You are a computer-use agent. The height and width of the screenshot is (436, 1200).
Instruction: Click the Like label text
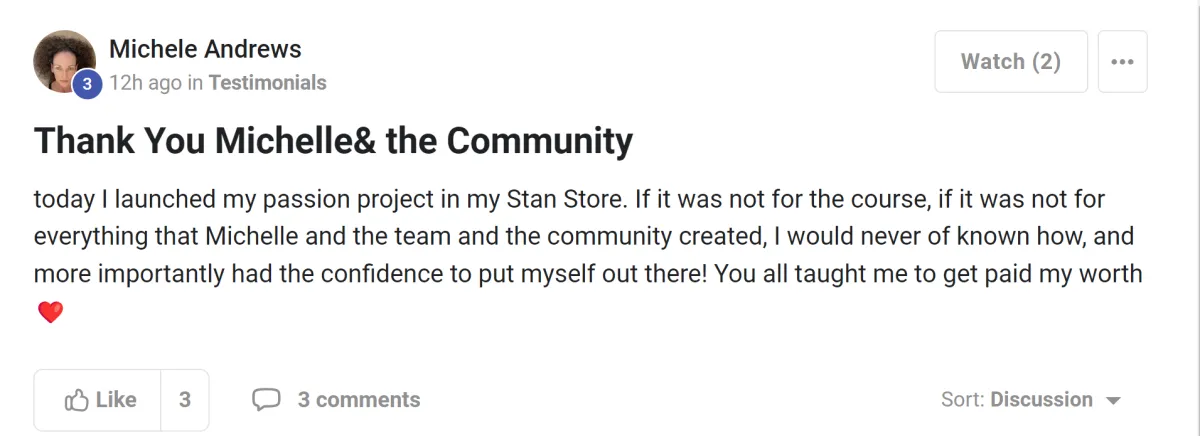click(116, 400)
